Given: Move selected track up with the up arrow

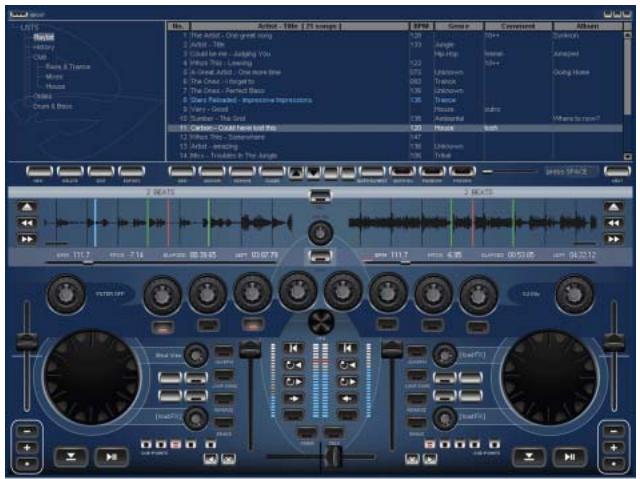Looking at the screenshot, I should (296, 172).
